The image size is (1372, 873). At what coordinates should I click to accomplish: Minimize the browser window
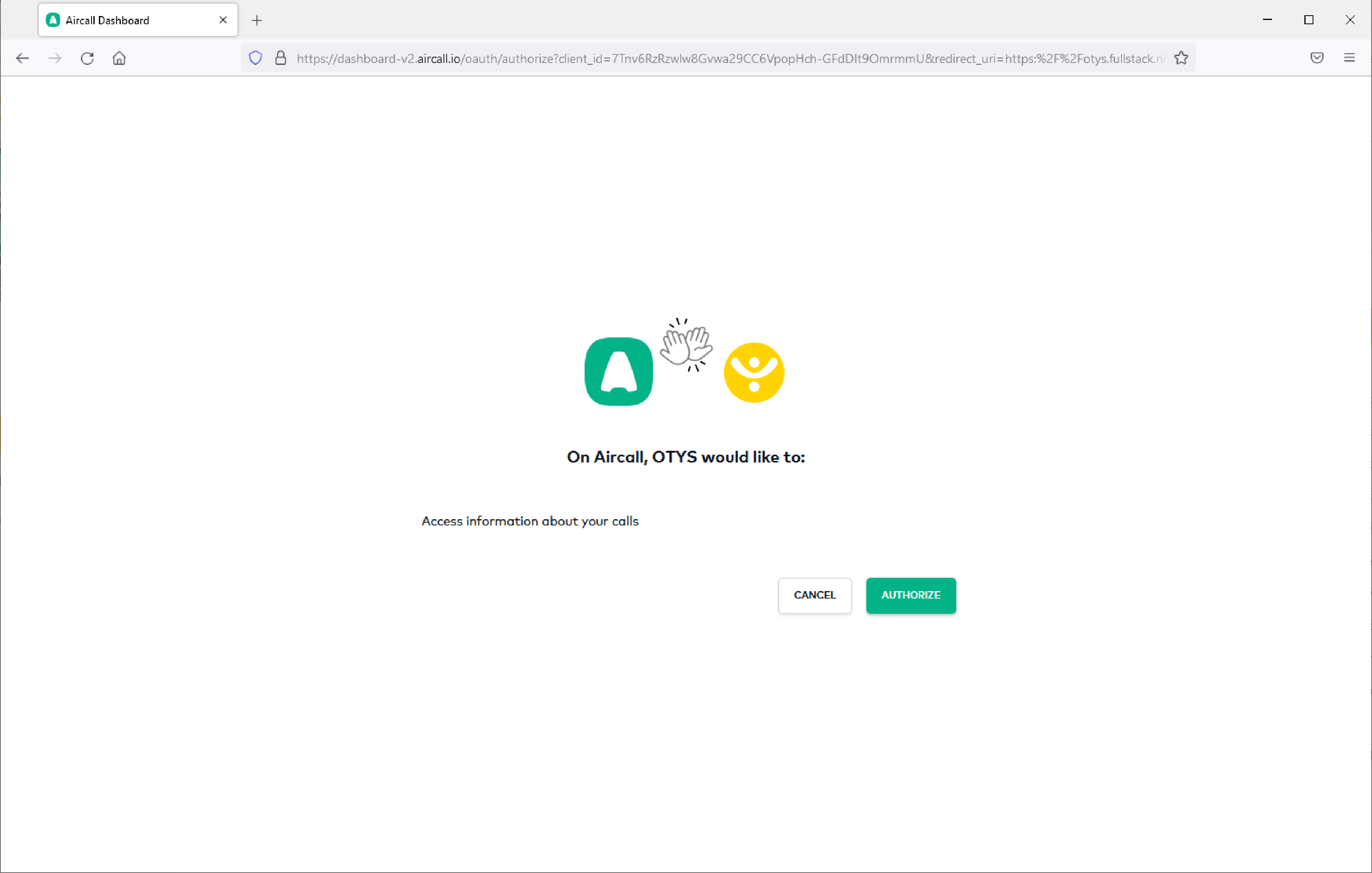pos(1267,20)
